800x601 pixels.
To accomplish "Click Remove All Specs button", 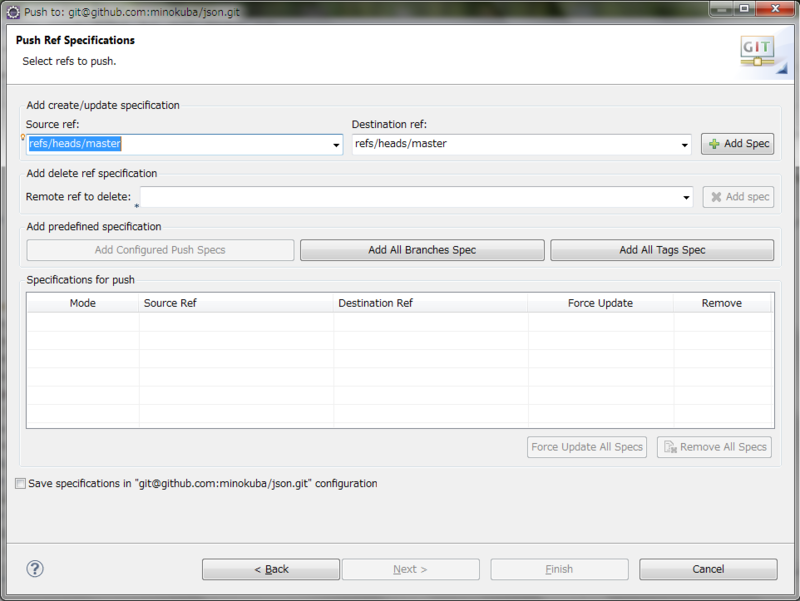I will pos(714,447).
